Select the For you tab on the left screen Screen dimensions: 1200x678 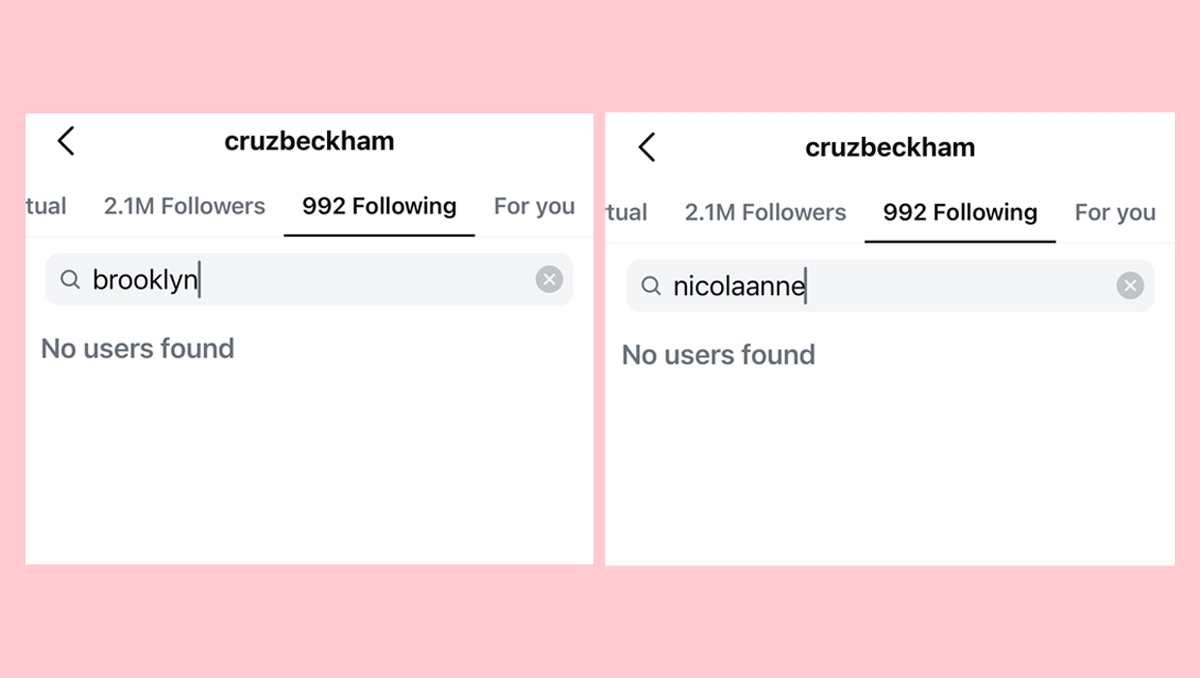pos(533,206)
